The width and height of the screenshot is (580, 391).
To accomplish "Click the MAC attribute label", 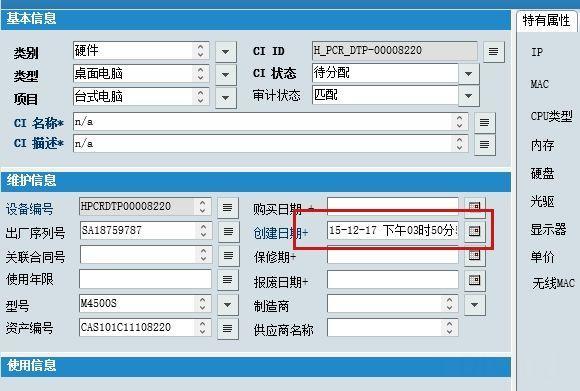I will [x=540, y=84].
